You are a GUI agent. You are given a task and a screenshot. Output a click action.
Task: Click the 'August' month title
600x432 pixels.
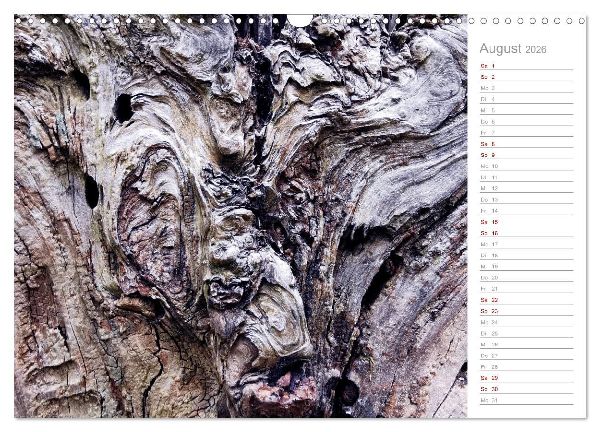click(x=500, y=49)
